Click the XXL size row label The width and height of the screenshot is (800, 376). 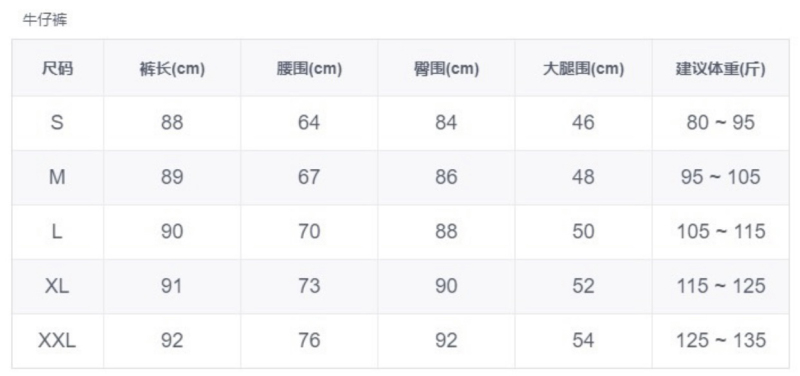point(57,340)
